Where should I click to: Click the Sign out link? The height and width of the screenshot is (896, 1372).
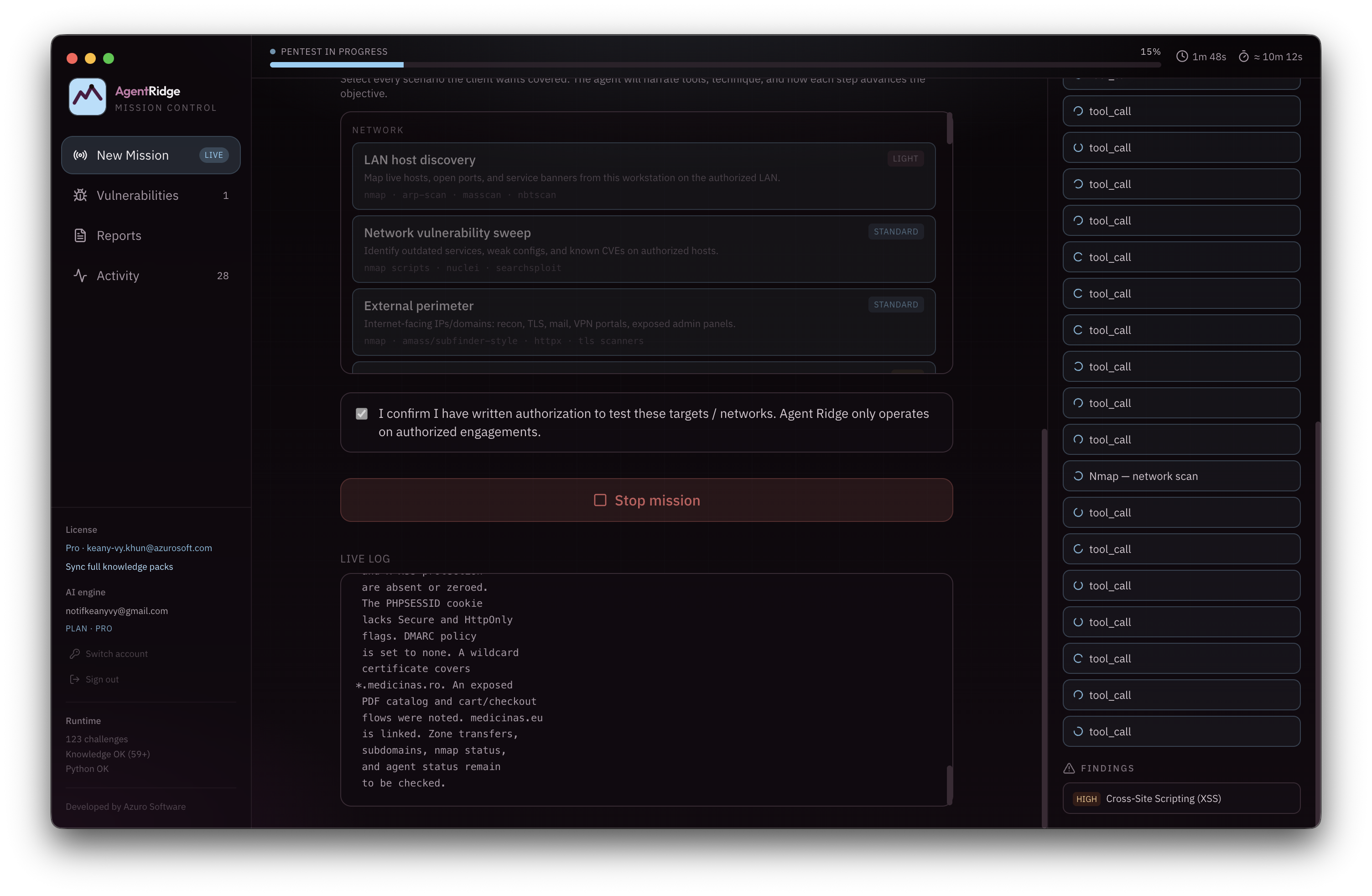pos(102,679)
